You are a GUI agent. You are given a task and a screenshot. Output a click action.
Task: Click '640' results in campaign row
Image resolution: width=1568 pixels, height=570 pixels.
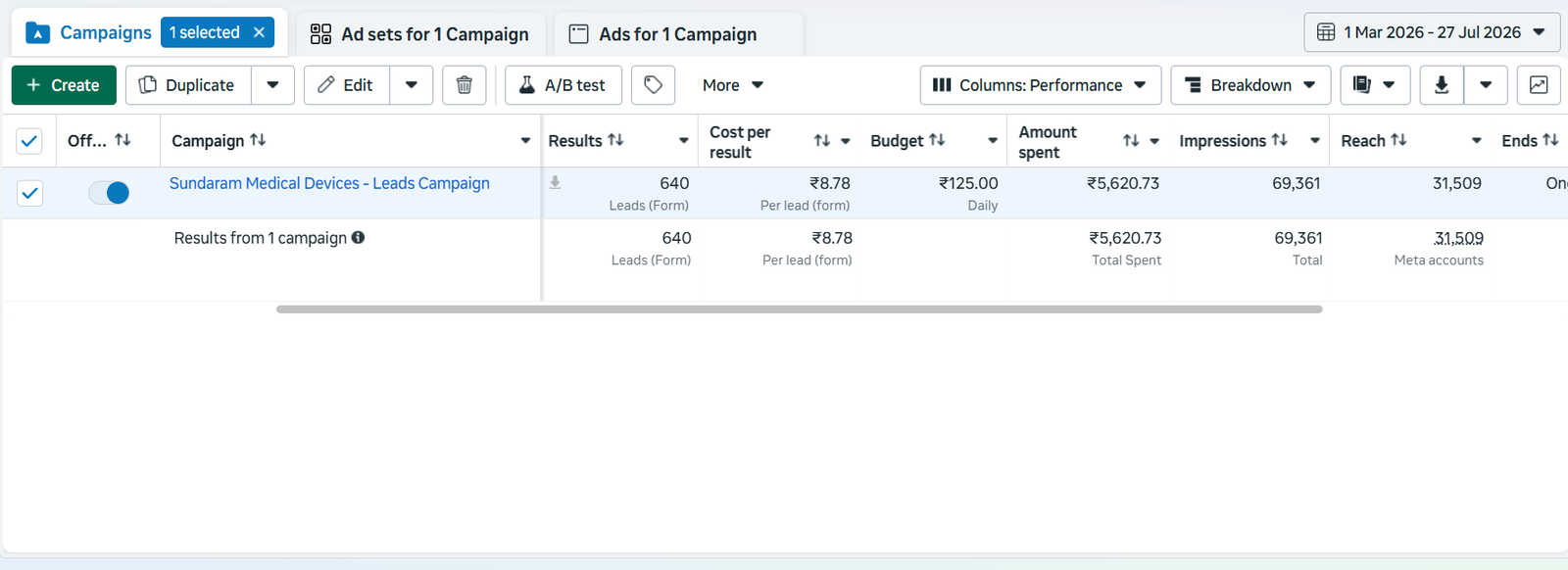click(674, 183)
